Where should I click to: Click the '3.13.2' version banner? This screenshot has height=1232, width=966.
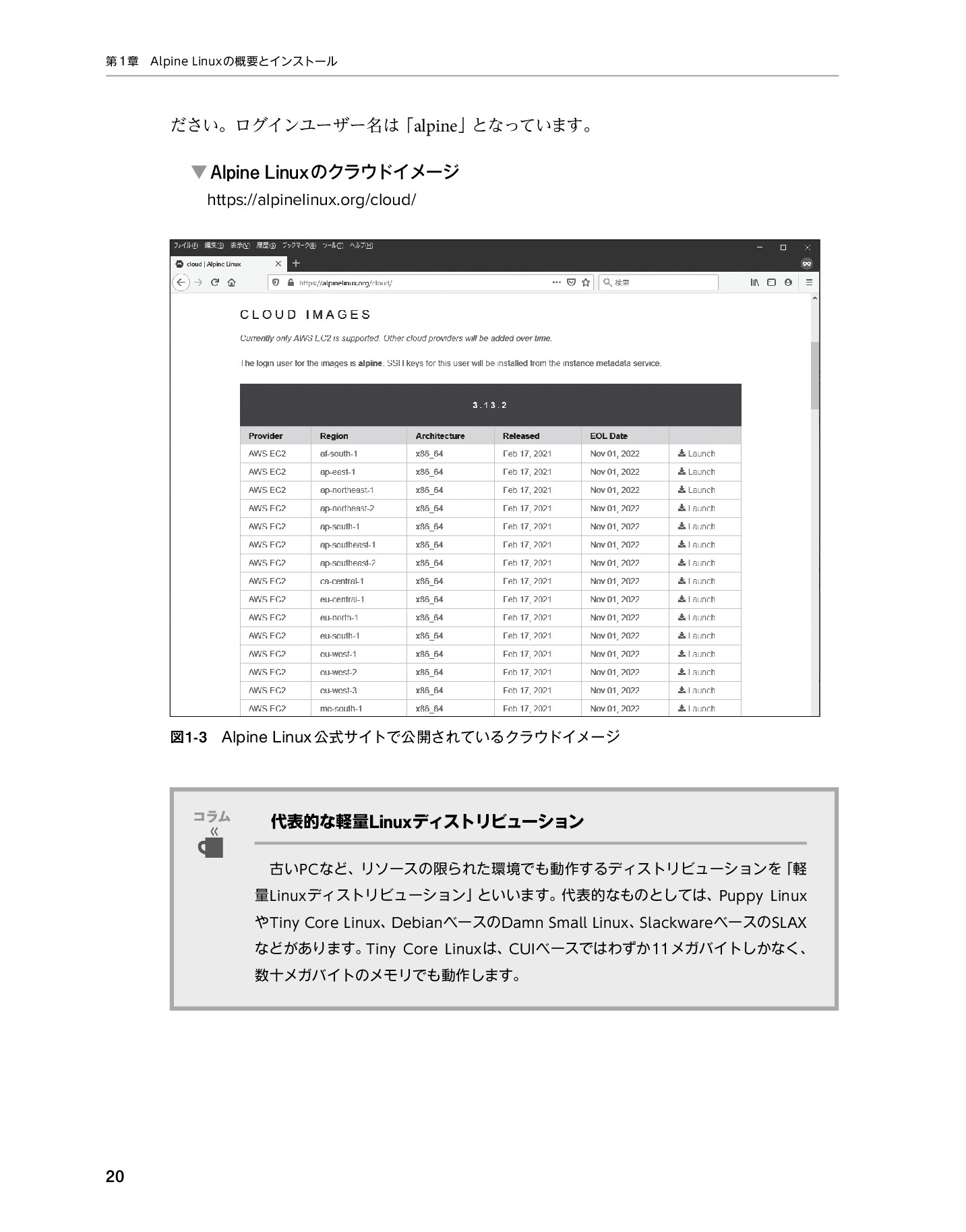490,405
